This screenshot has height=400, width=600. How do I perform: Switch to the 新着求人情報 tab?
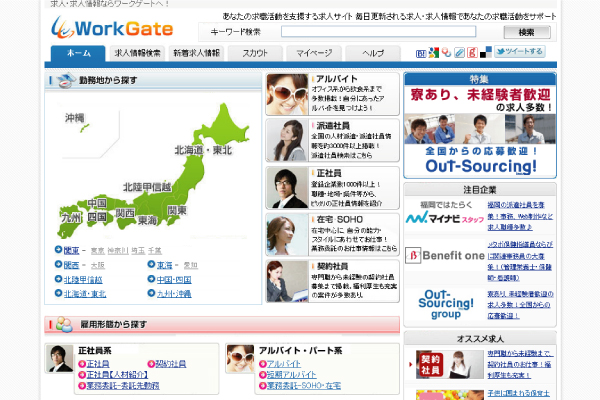(196, 52)
